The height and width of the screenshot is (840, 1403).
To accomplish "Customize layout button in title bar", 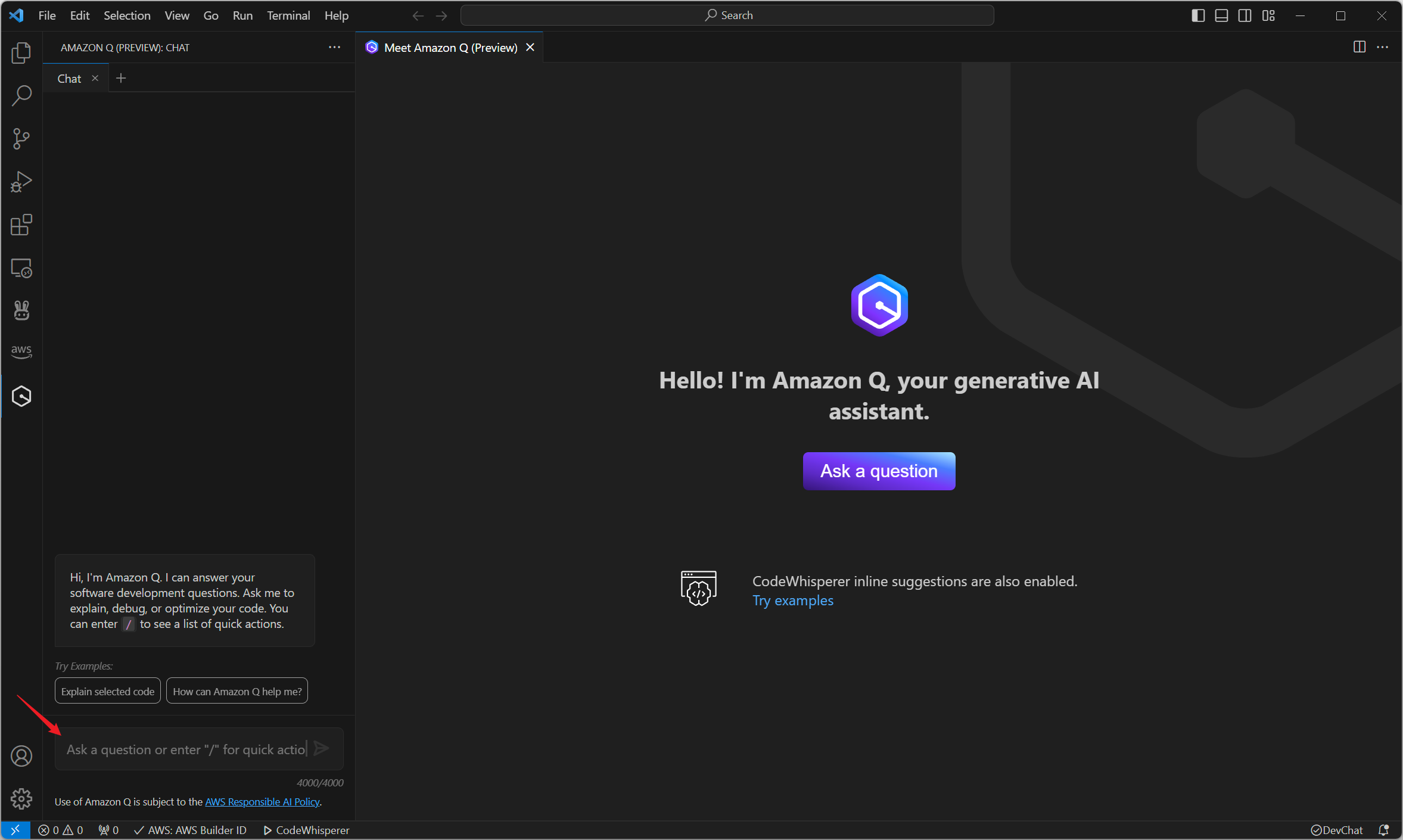I will [x=1268, y=15].
